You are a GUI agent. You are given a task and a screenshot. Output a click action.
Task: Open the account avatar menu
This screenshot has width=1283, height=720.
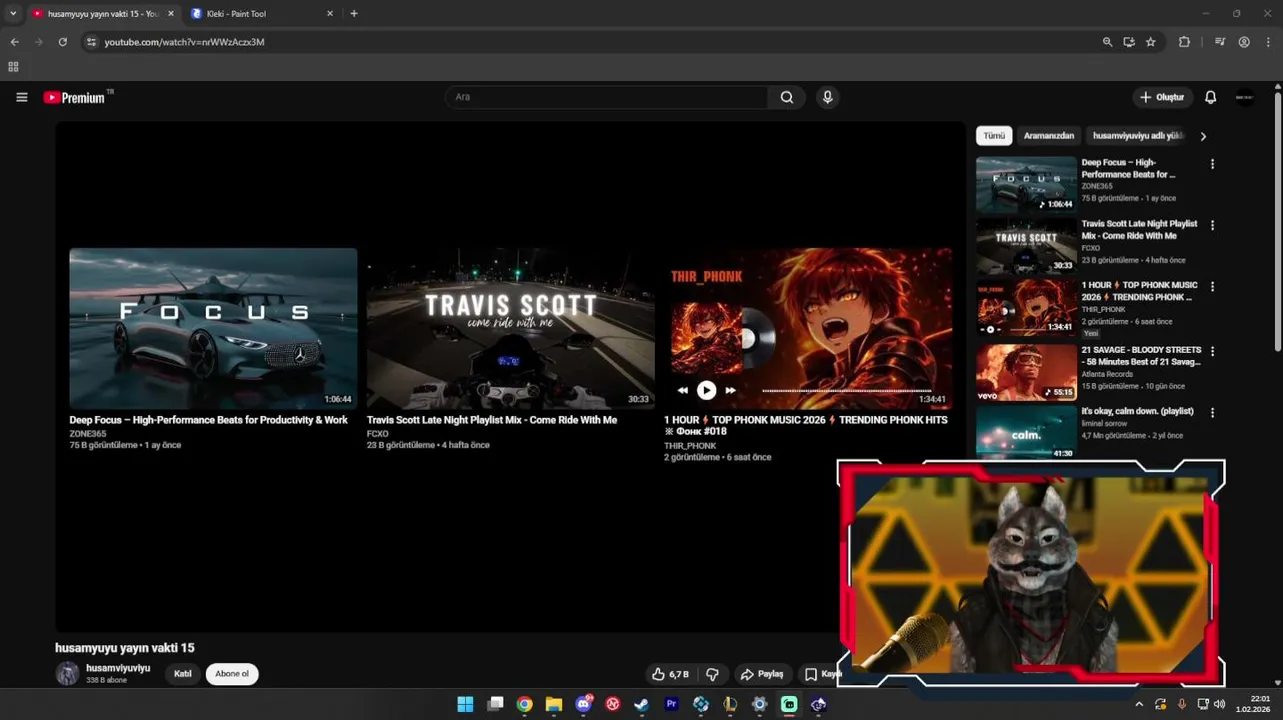[1245, 97]
